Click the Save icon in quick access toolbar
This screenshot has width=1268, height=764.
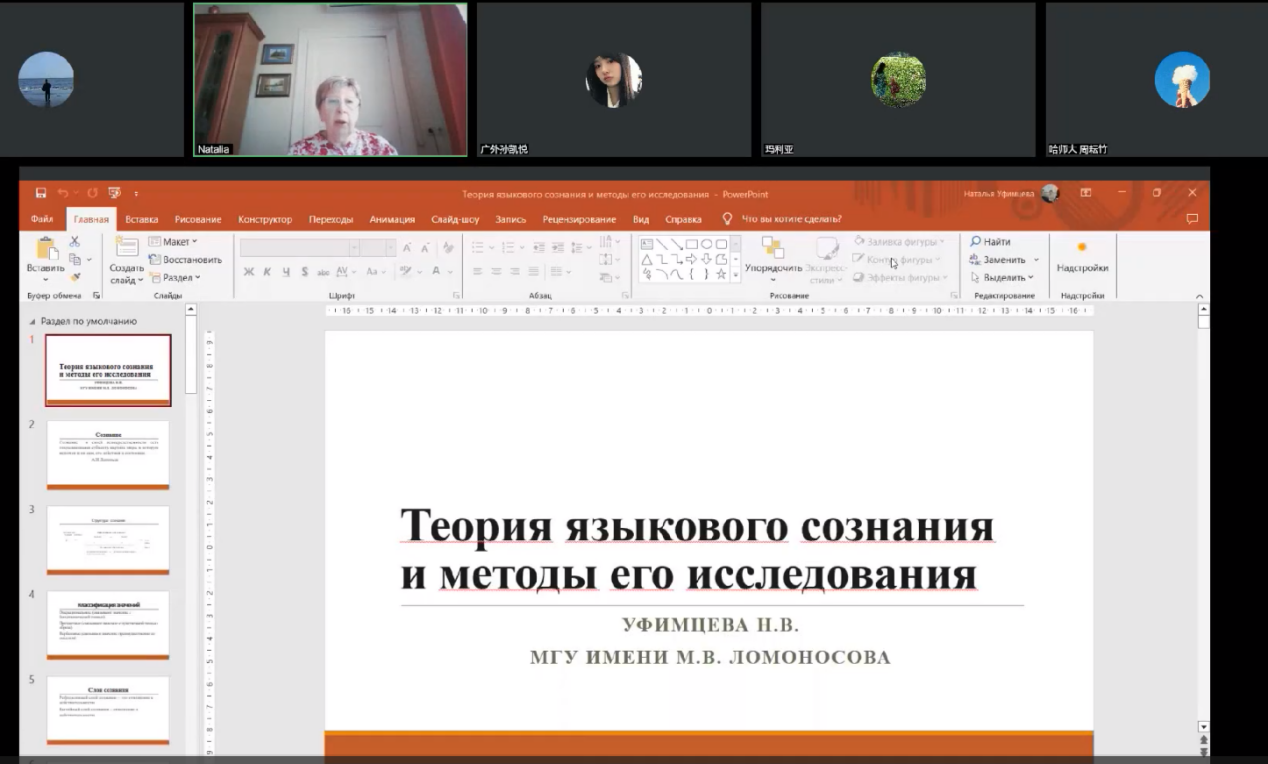(41, 193)
